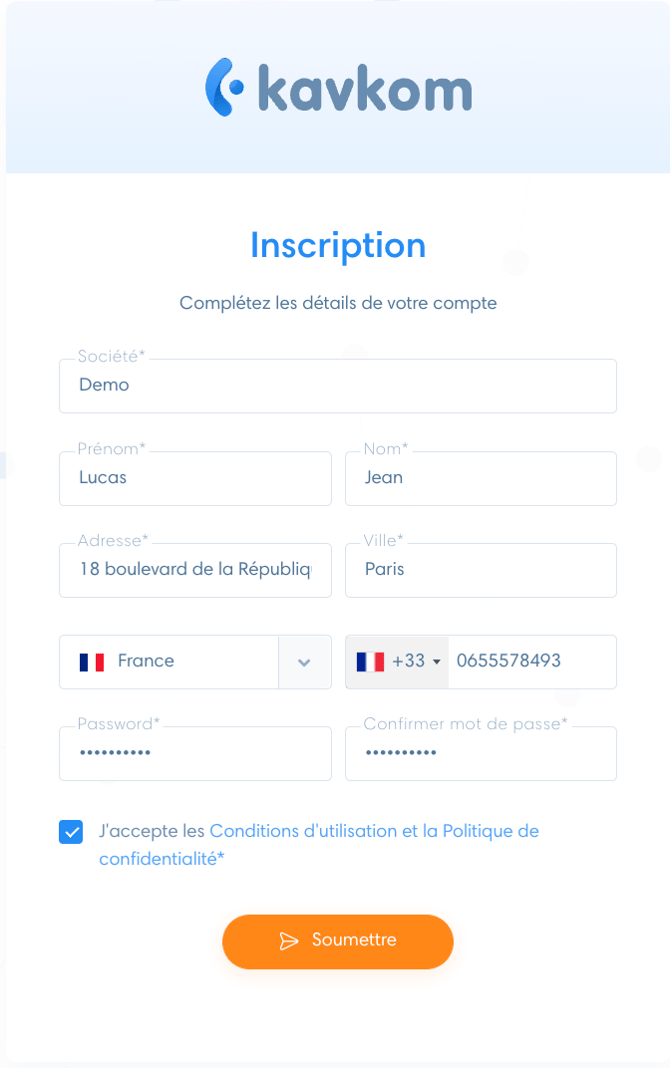The width and height of the screenshot is (670, 1068).
Task: Click the kavkom logo
Action: pyautogui.click(x=337, y=88)
